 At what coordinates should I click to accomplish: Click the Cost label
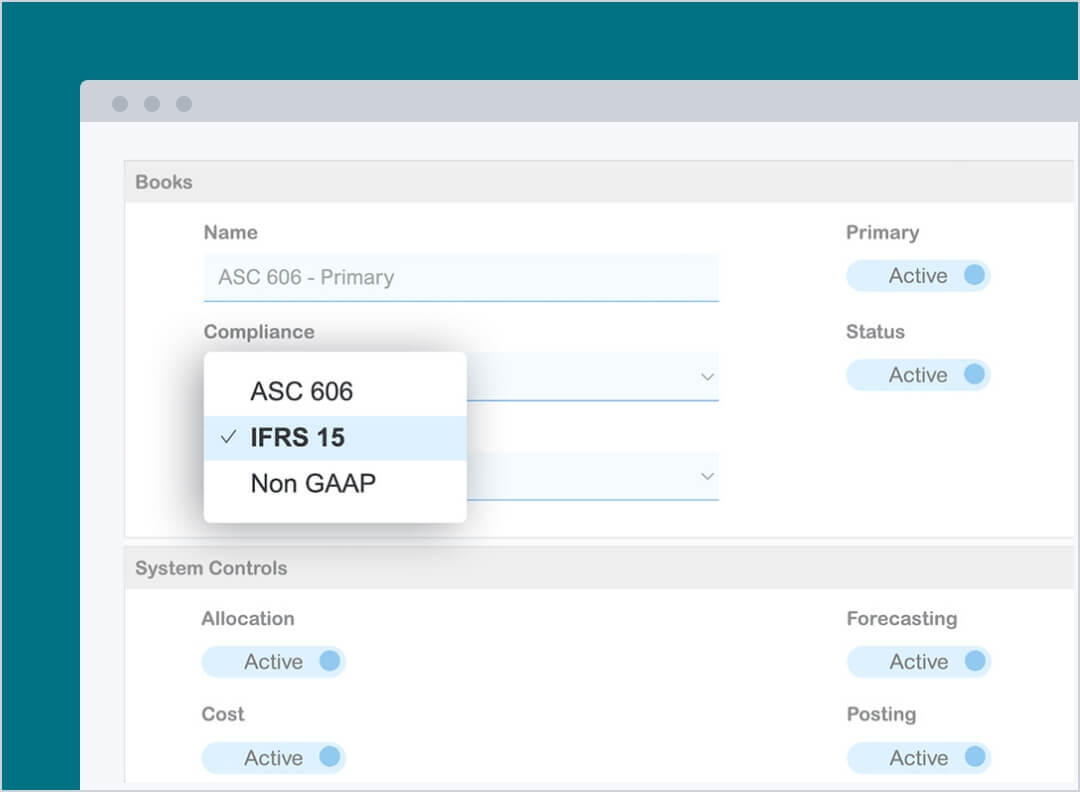click(x=223, y=714)
